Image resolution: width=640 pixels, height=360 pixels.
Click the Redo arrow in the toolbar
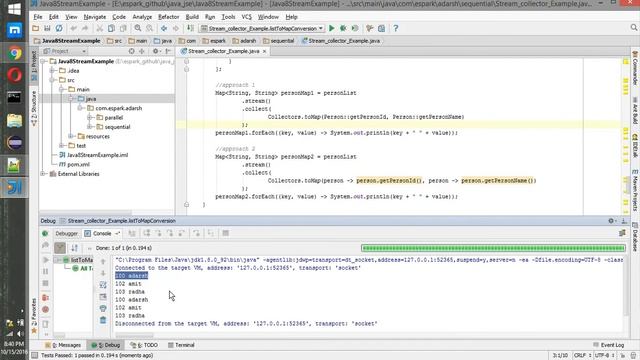pos(85,28)
